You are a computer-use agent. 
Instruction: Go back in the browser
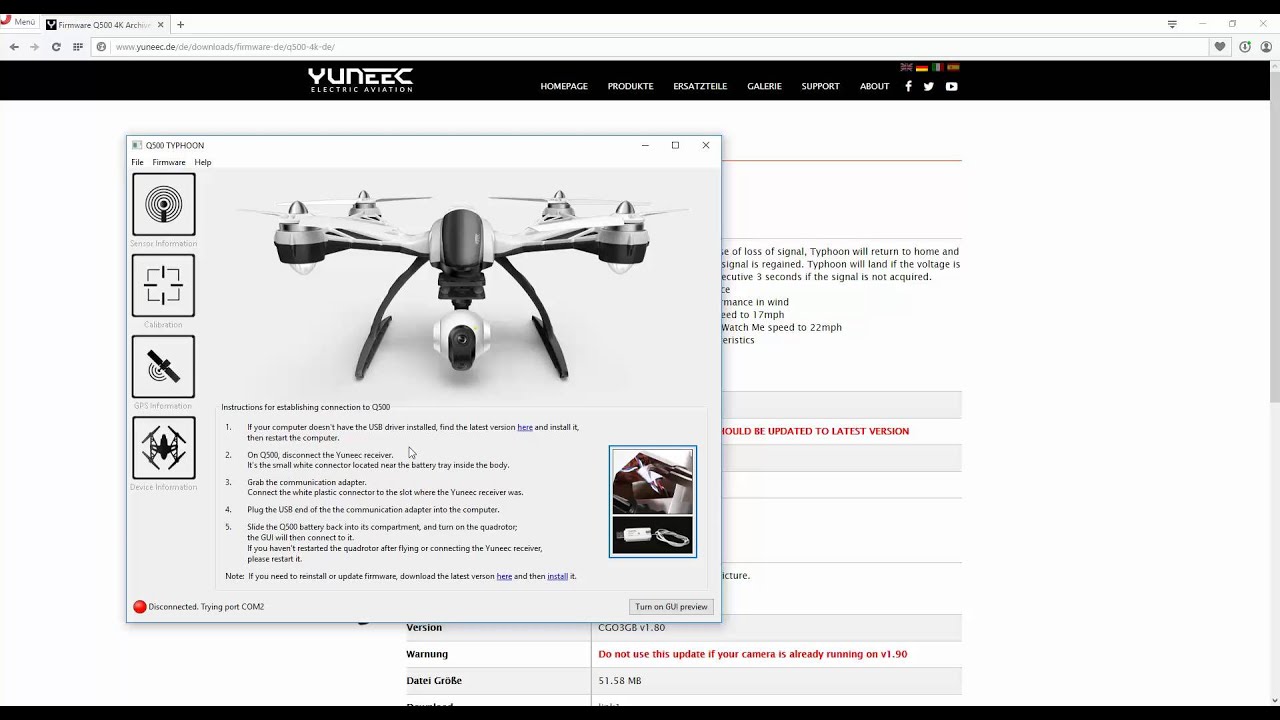click(x=14, y=47)
